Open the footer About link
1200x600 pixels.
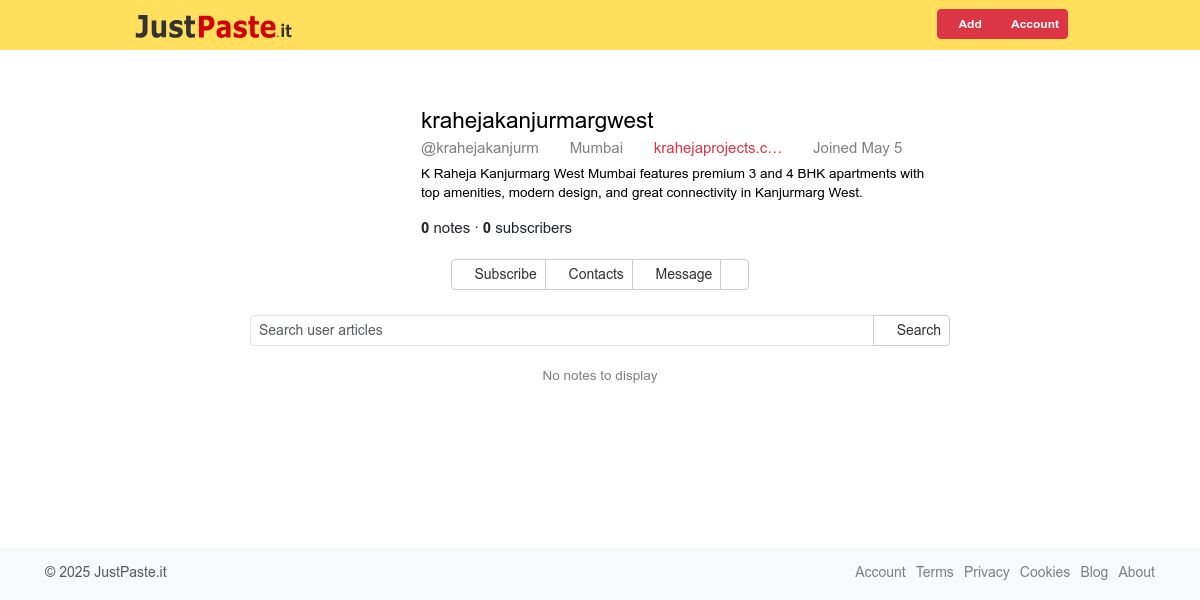tap(1136, 572)
